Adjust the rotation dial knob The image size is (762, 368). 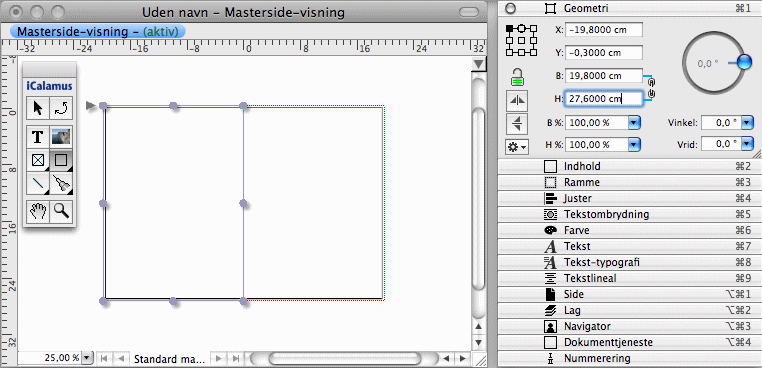tap(744, 62)
